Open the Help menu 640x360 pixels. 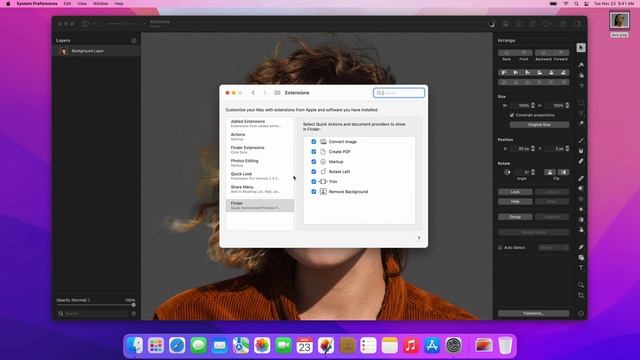pyautogui.click(x=119, y=4)
